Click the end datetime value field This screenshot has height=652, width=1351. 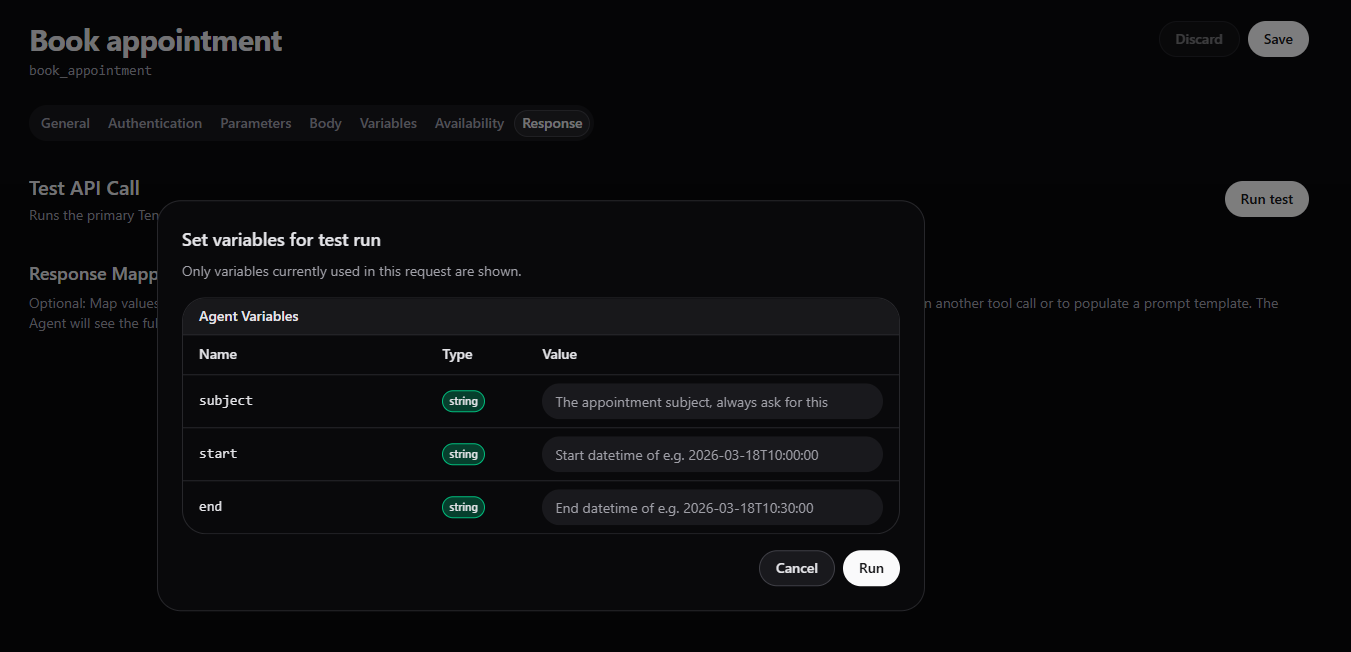[x=712, y=508]
